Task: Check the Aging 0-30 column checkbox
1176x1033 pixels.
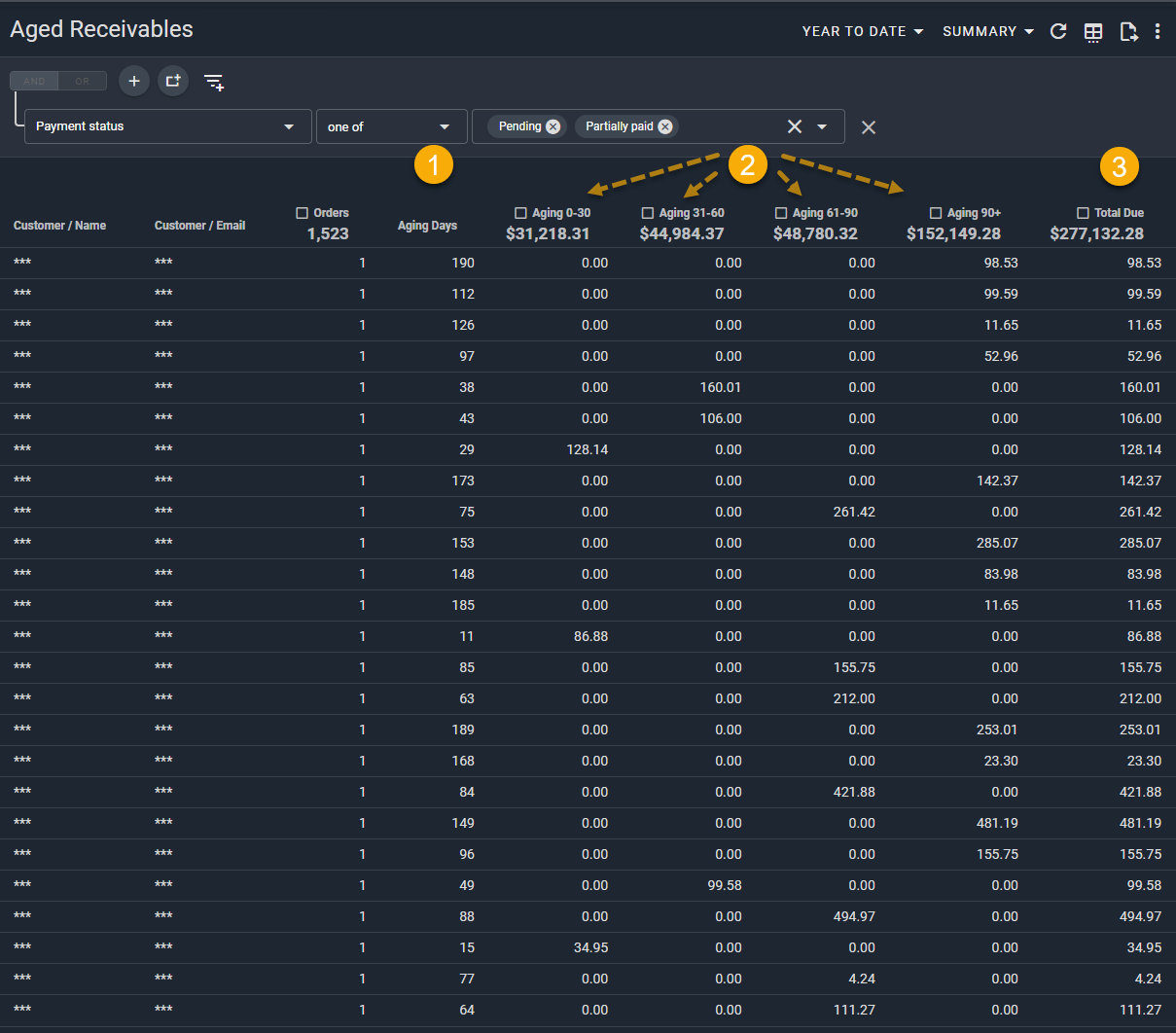Action: (520, 213)
